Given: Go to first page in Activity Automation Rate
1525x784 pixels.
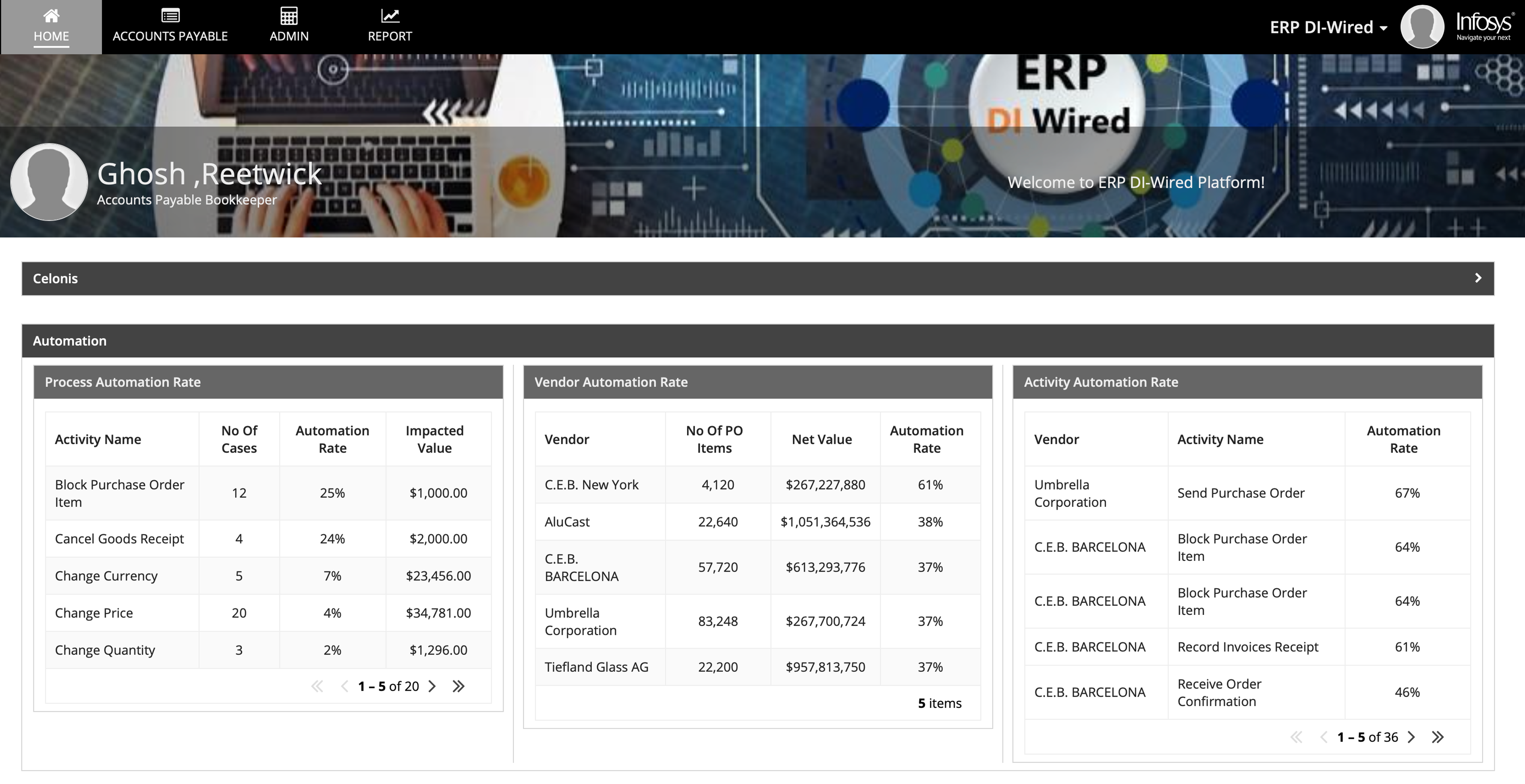Looking at the screenshot, I should 1297,737.
